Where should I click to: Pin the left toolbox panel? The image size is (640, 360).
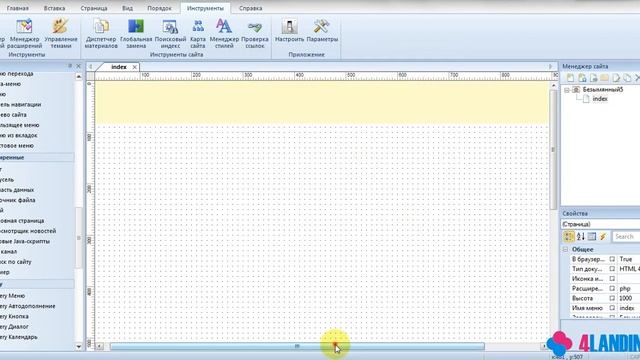click(x=70, y=66)
